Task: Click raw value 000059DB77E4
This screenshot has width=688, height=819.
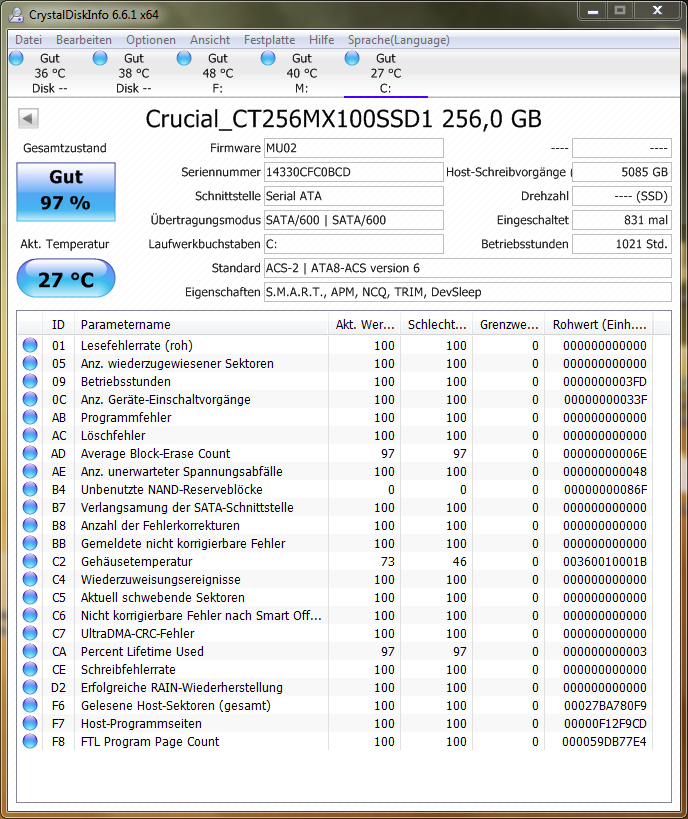Action: point(604,741)
